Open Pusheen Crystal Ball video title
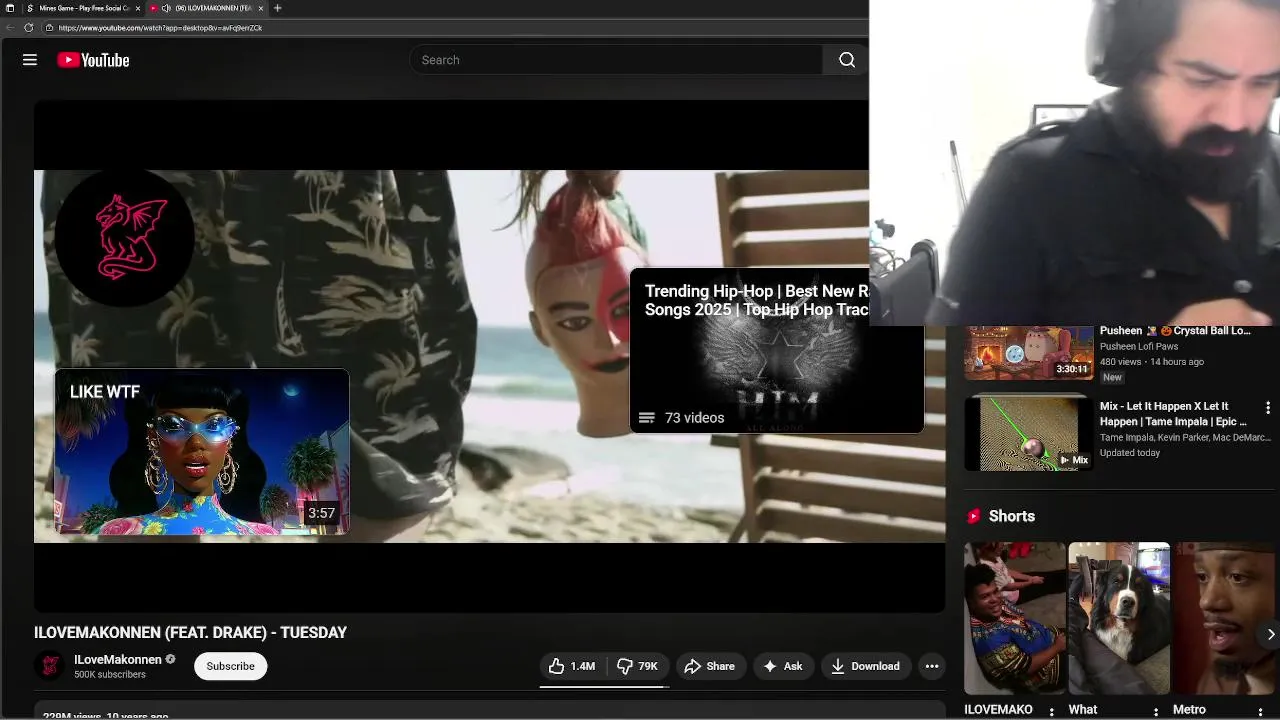The height and width of the screenshot is (720, 1280). pos(1175,331)
